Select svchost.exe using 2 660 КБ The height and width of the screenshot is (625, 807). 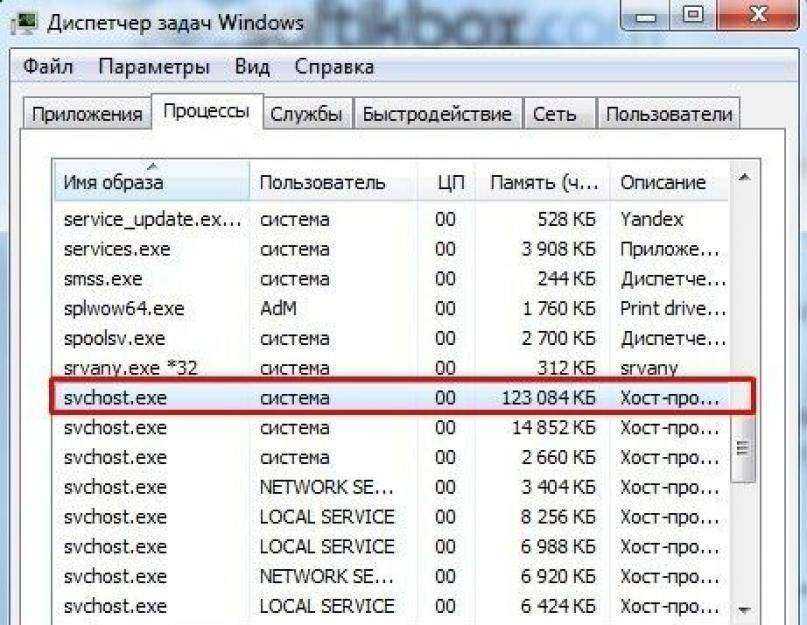(391, 457)
